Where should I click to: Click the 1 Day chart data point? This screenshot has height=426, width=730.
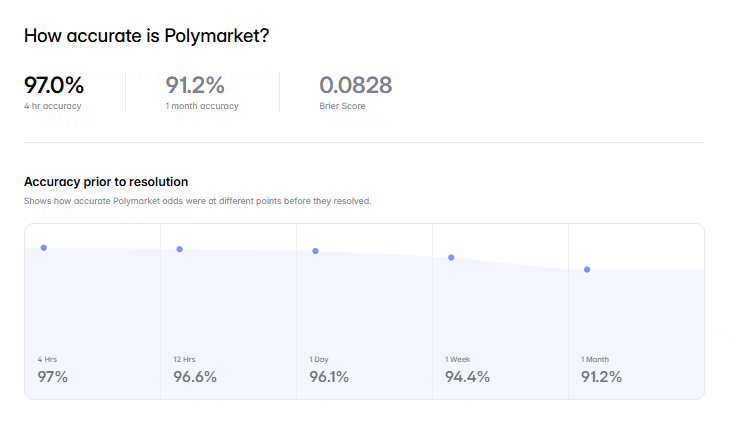click(316, 251)
